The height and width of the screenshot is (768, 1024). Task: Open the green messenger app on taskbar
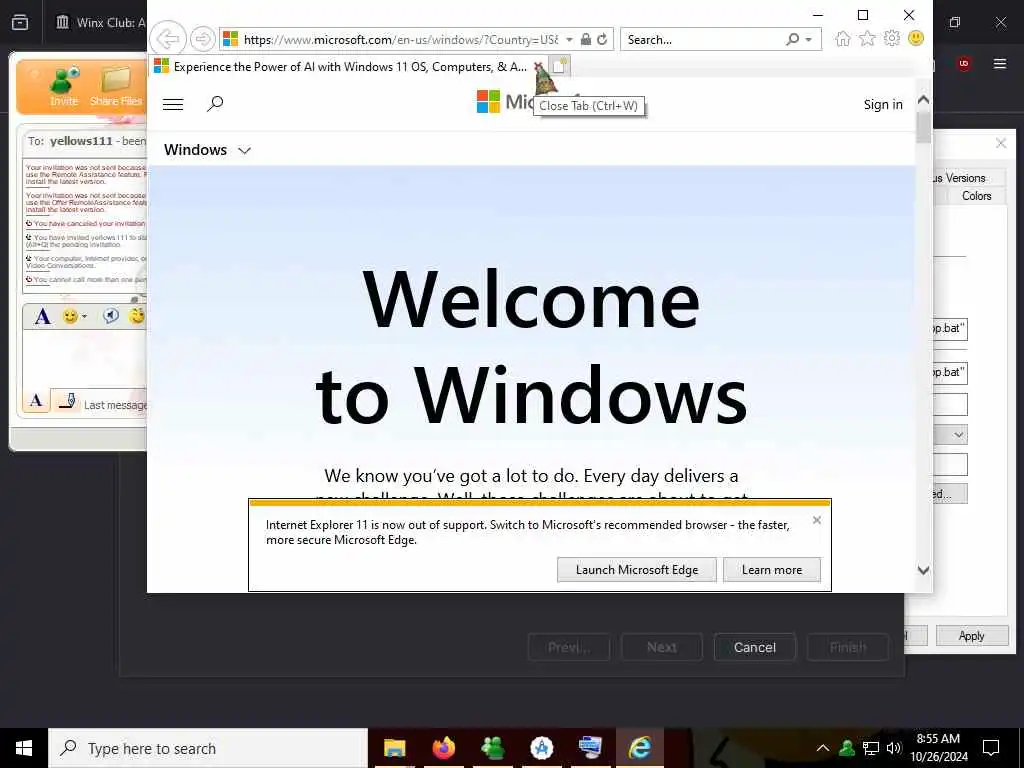pyautogui.click(x=492, y=748)
